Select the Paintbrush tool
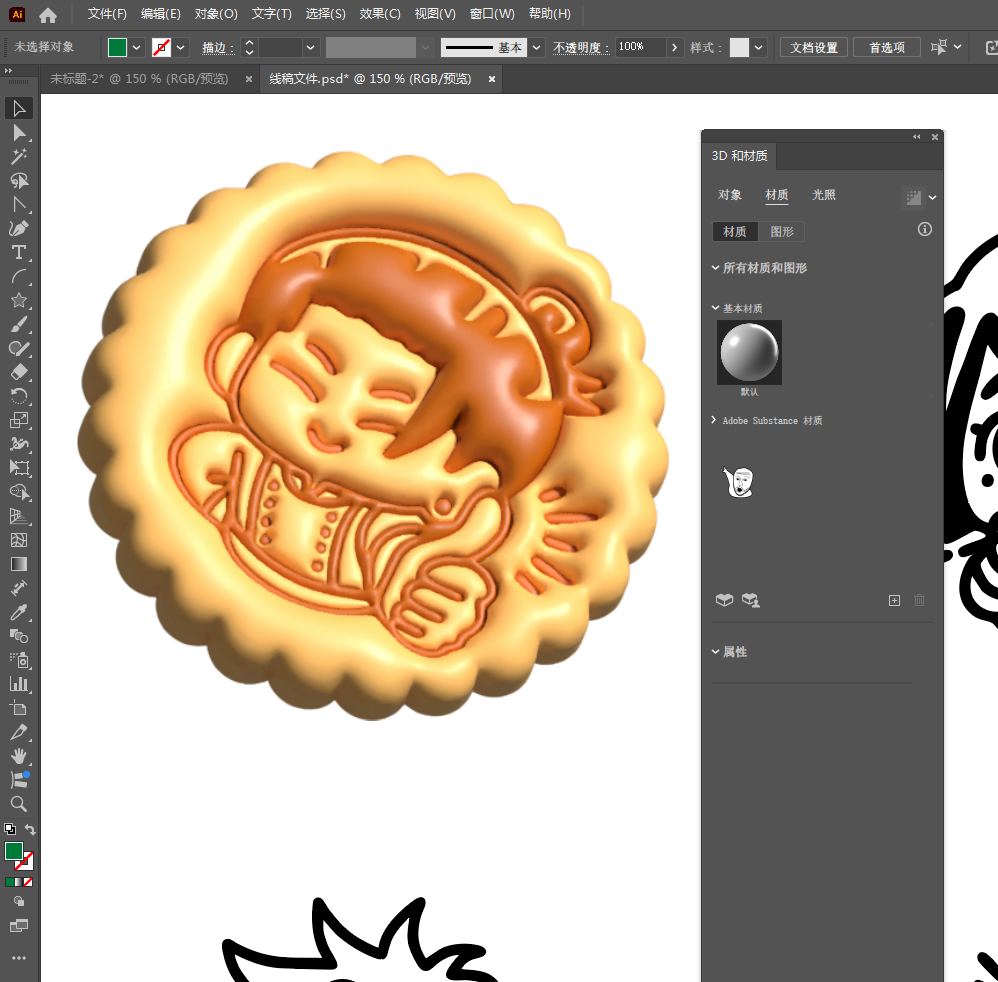998x982 pixels. tap(19, 325)
